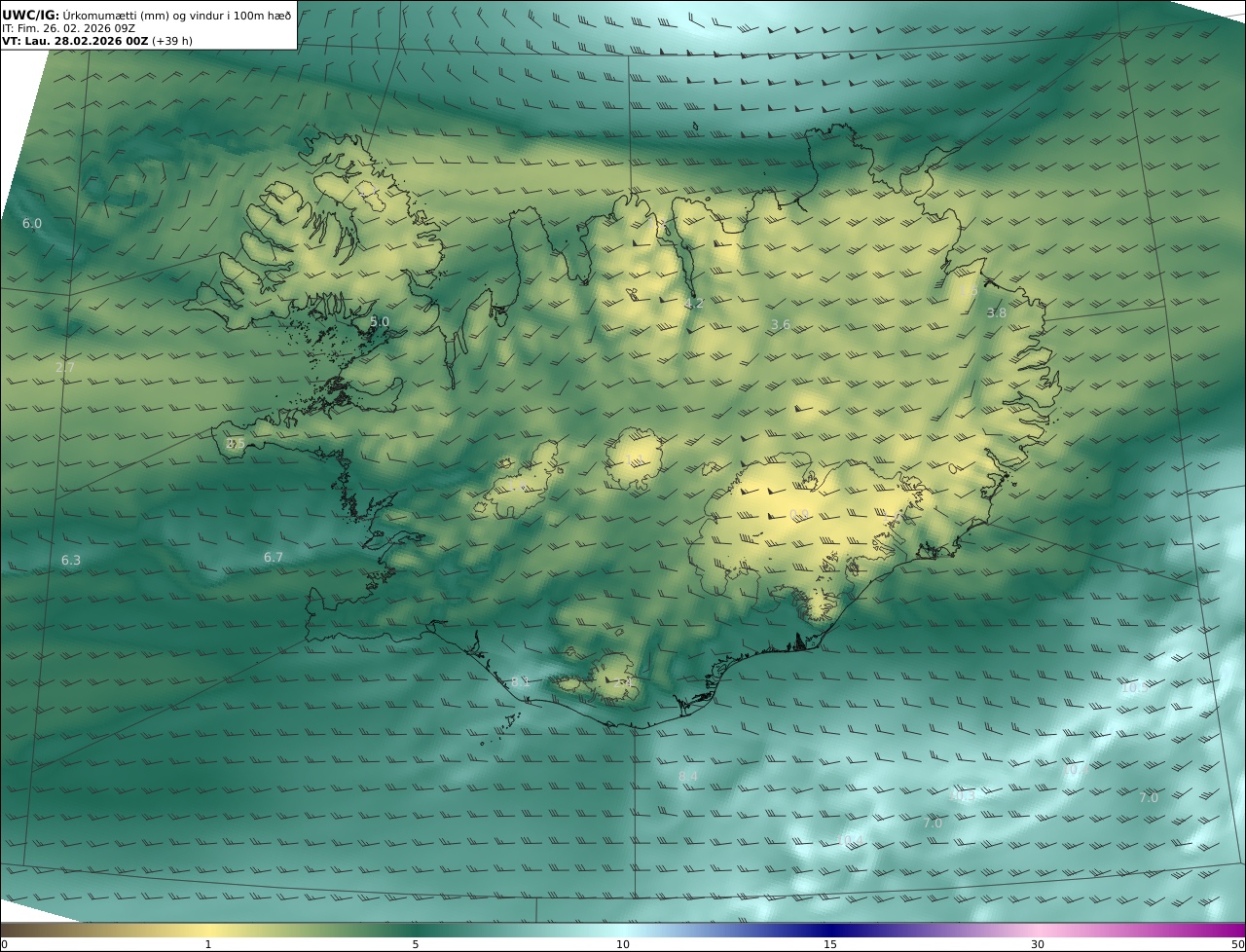Click the '6.0' value on the map
Screen dimensions: 1246x952
[32, 224]
